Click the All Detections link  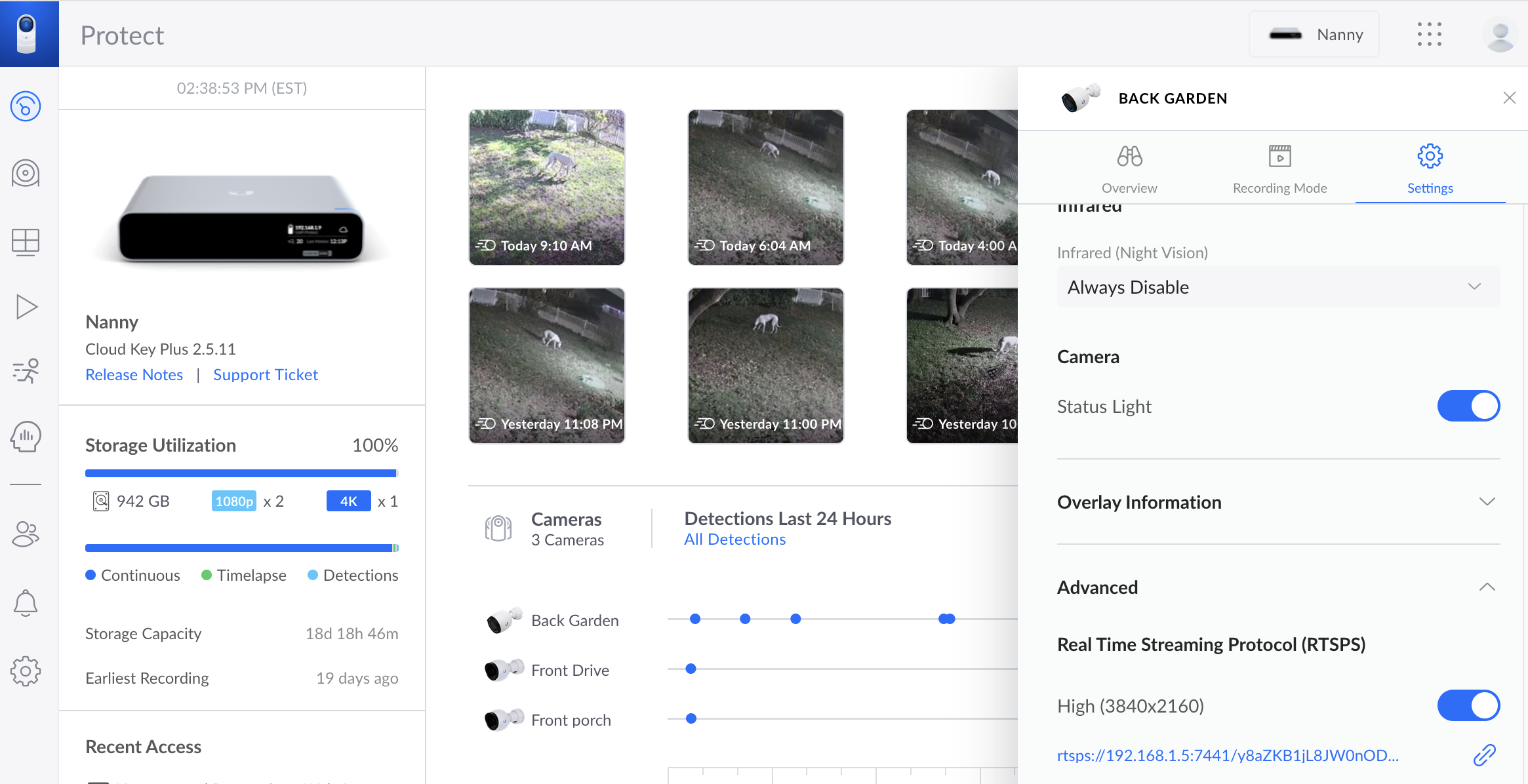734,539
